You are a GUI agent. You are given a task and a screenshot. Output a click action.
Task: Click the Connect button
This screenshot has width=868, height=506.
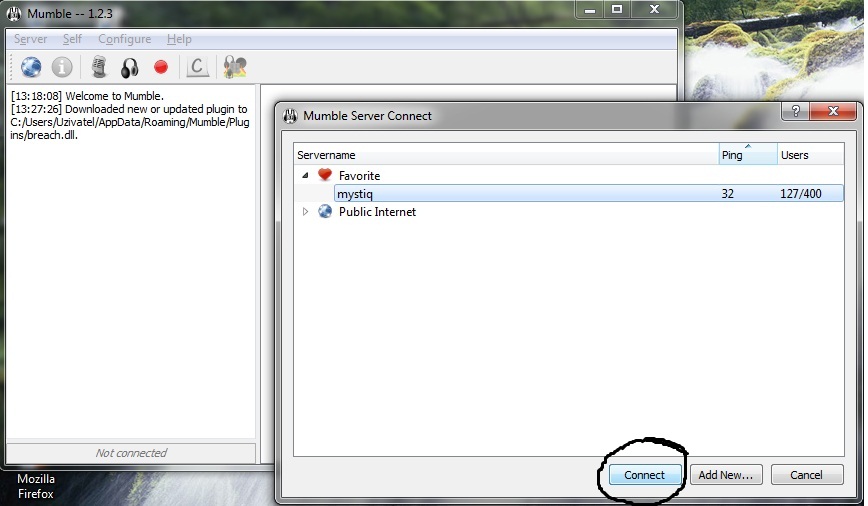[644, 475]
